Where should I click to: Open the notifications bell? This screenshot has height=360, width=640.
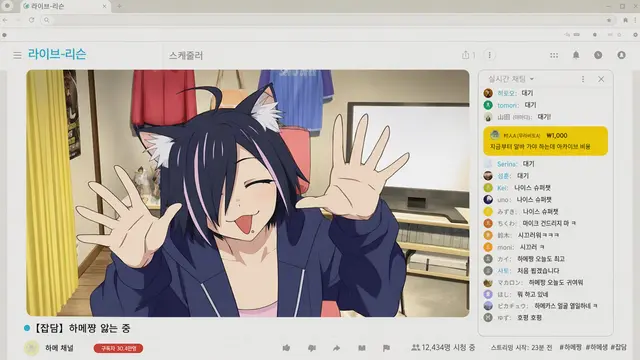pos(576,55)
